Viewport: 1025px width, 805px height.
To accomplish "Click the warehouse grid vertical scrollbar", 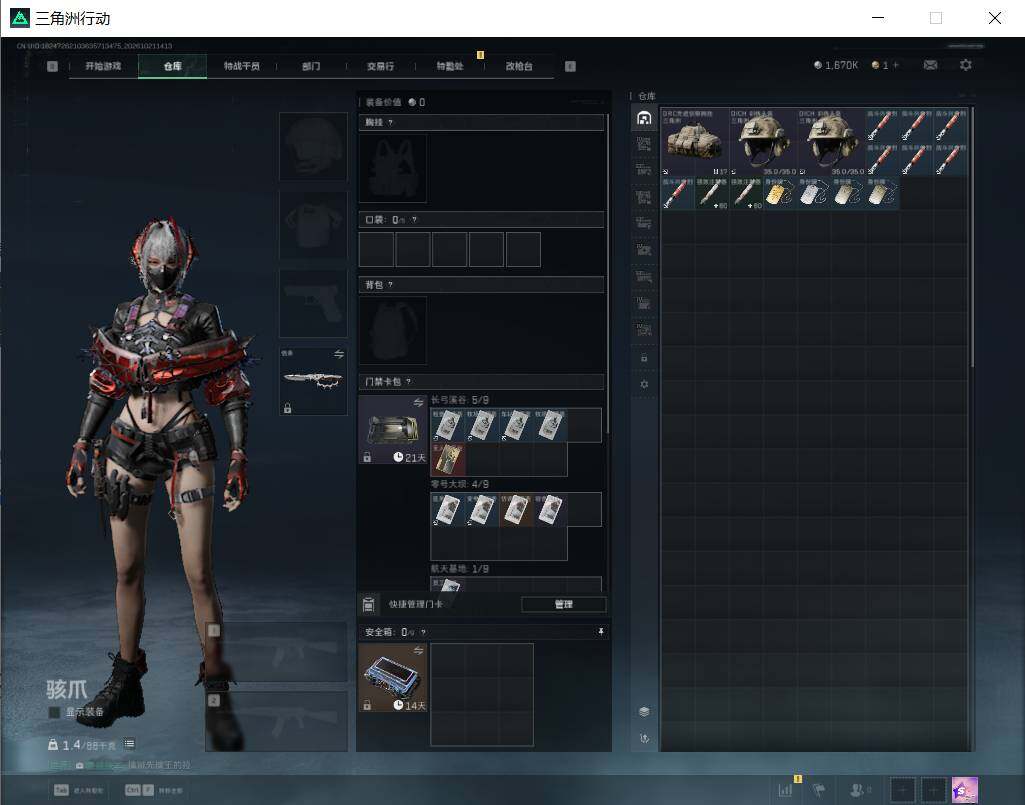I will (972, 237).
